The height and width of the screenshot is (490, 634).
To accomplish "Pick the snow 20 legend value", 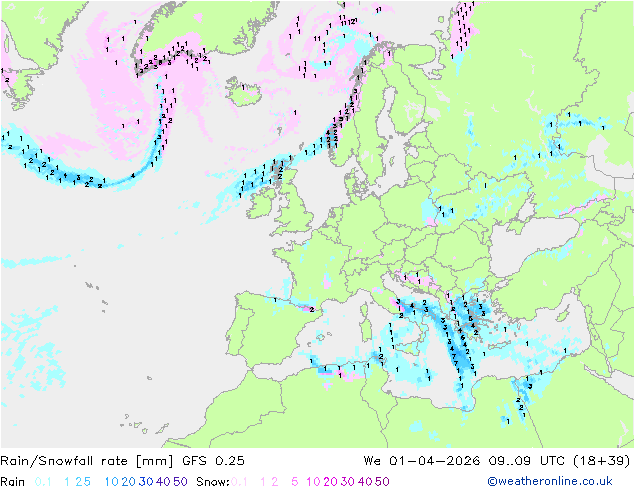I will point(330,482).
